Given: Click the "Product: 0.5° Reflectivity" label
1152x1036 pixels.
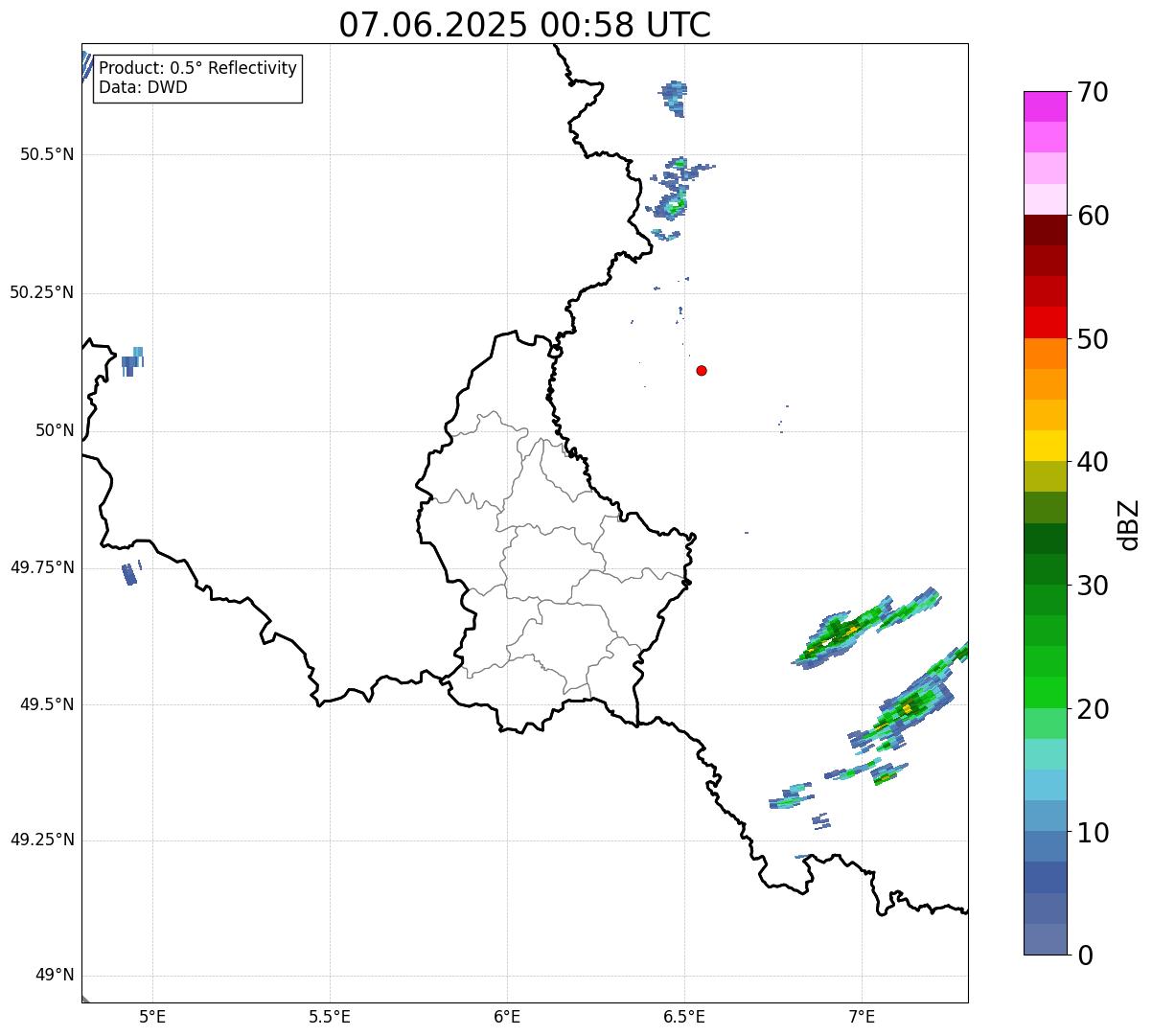Looking at the screenshot, I should tap(197, 69).
